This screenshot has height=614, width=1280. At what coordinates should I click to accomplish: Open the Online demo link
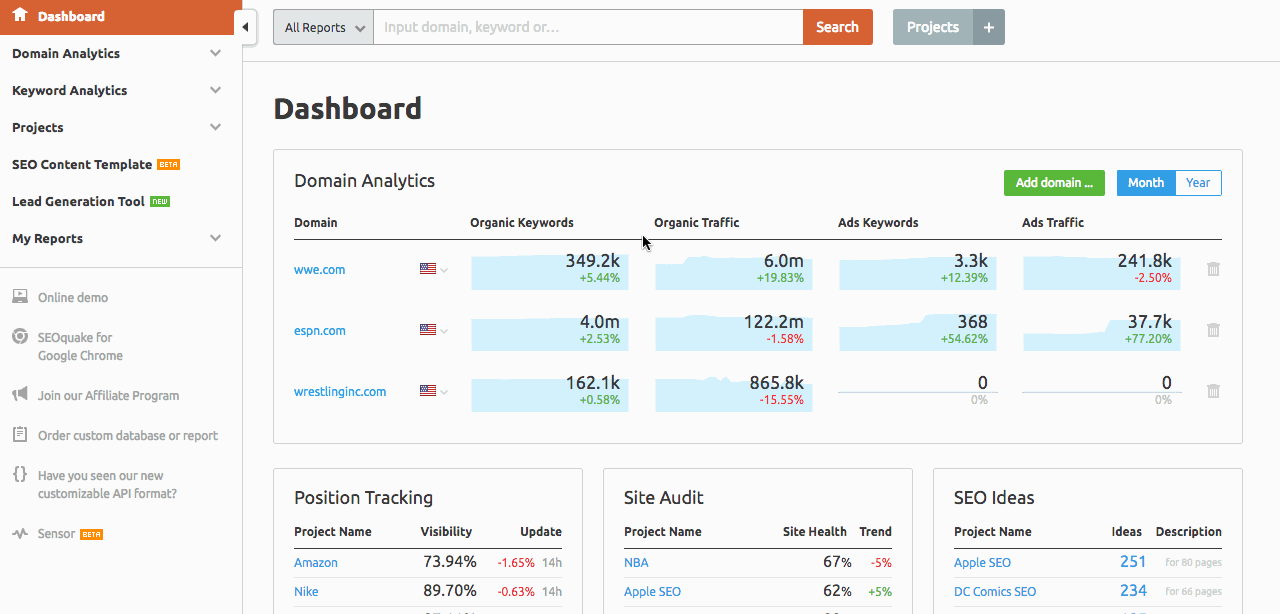pyautogui.click(x=73, y=297)
